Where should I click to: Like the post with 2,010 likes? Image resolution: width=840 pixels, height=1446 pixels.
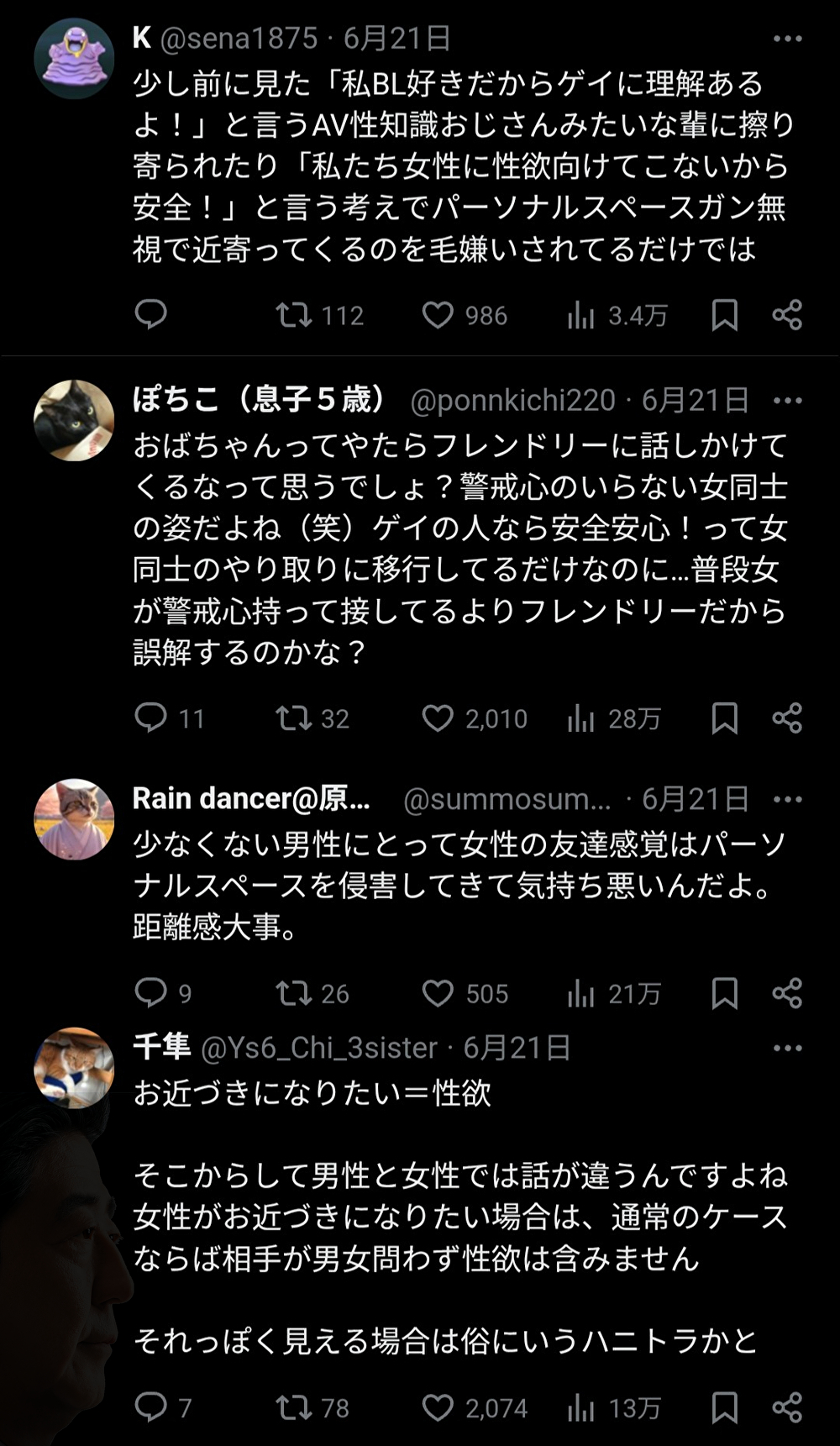tap(438, 718)
